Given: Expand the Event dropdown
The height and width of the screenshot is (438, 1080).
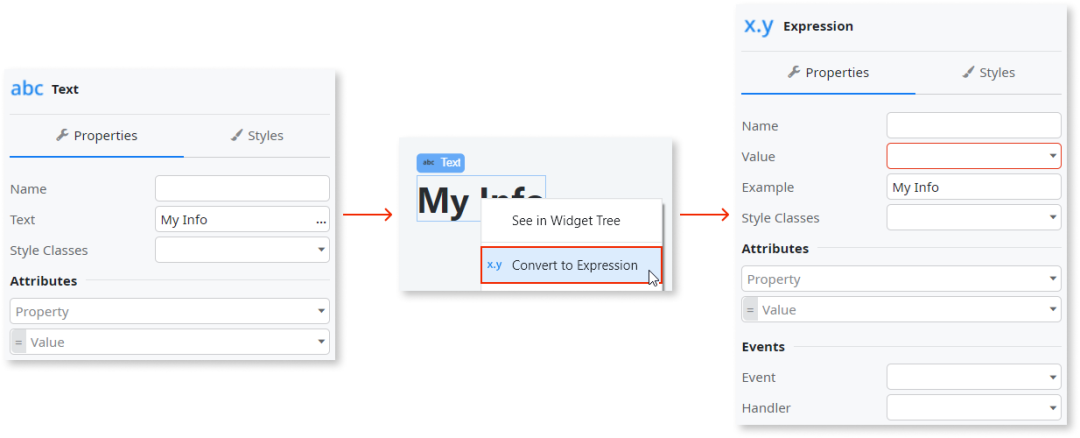Looking at the screenshot, I should coord(973,378).
